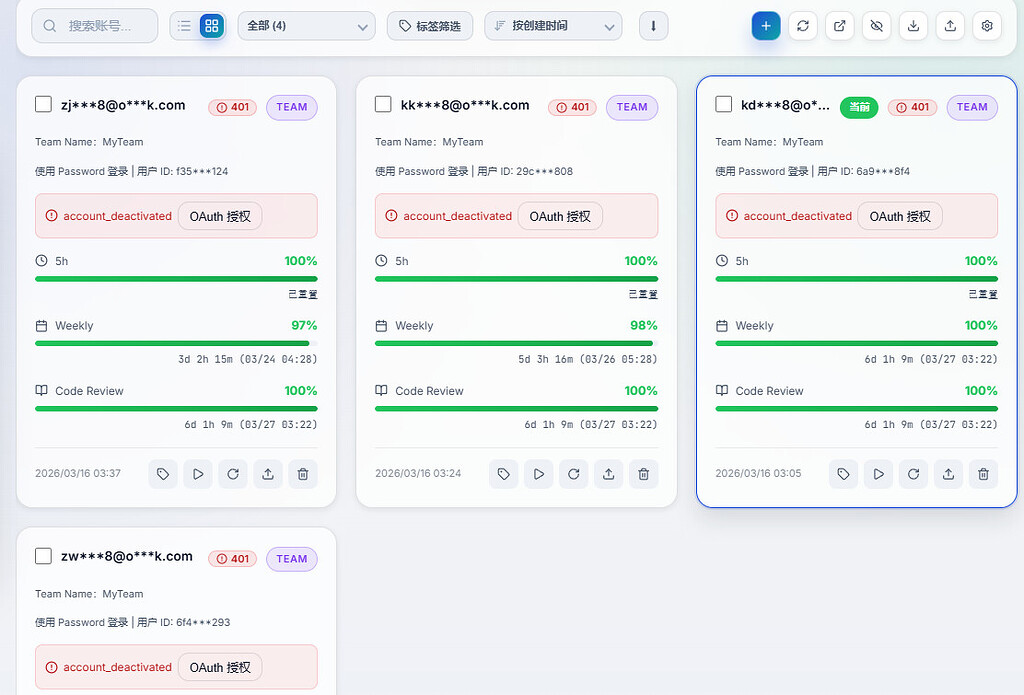1024x695 pixels.
Task: Click tag icon on kd***8 card
Action: coord(844,474)
